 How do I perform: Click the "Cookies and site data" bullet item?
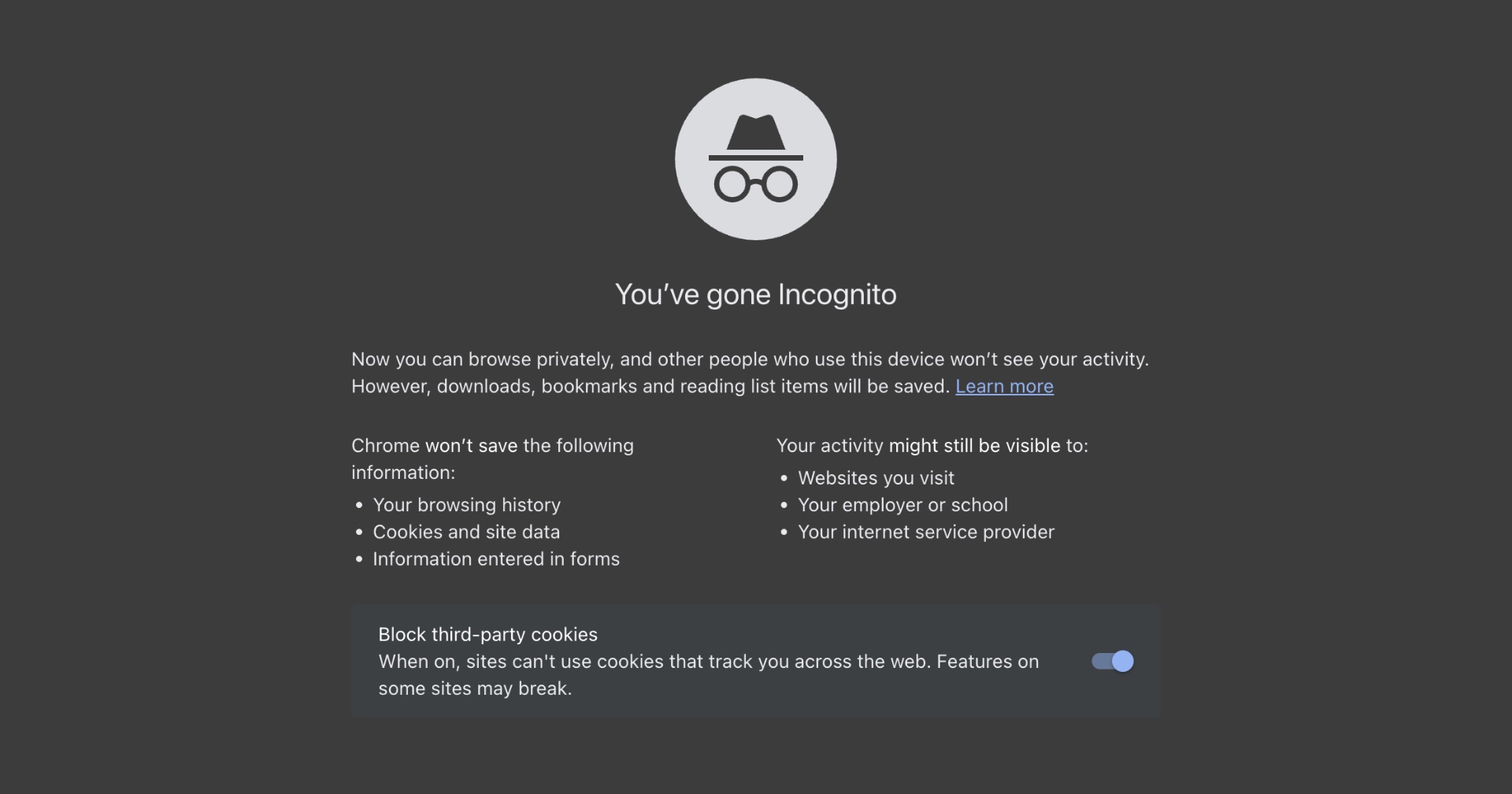[466, 532]
